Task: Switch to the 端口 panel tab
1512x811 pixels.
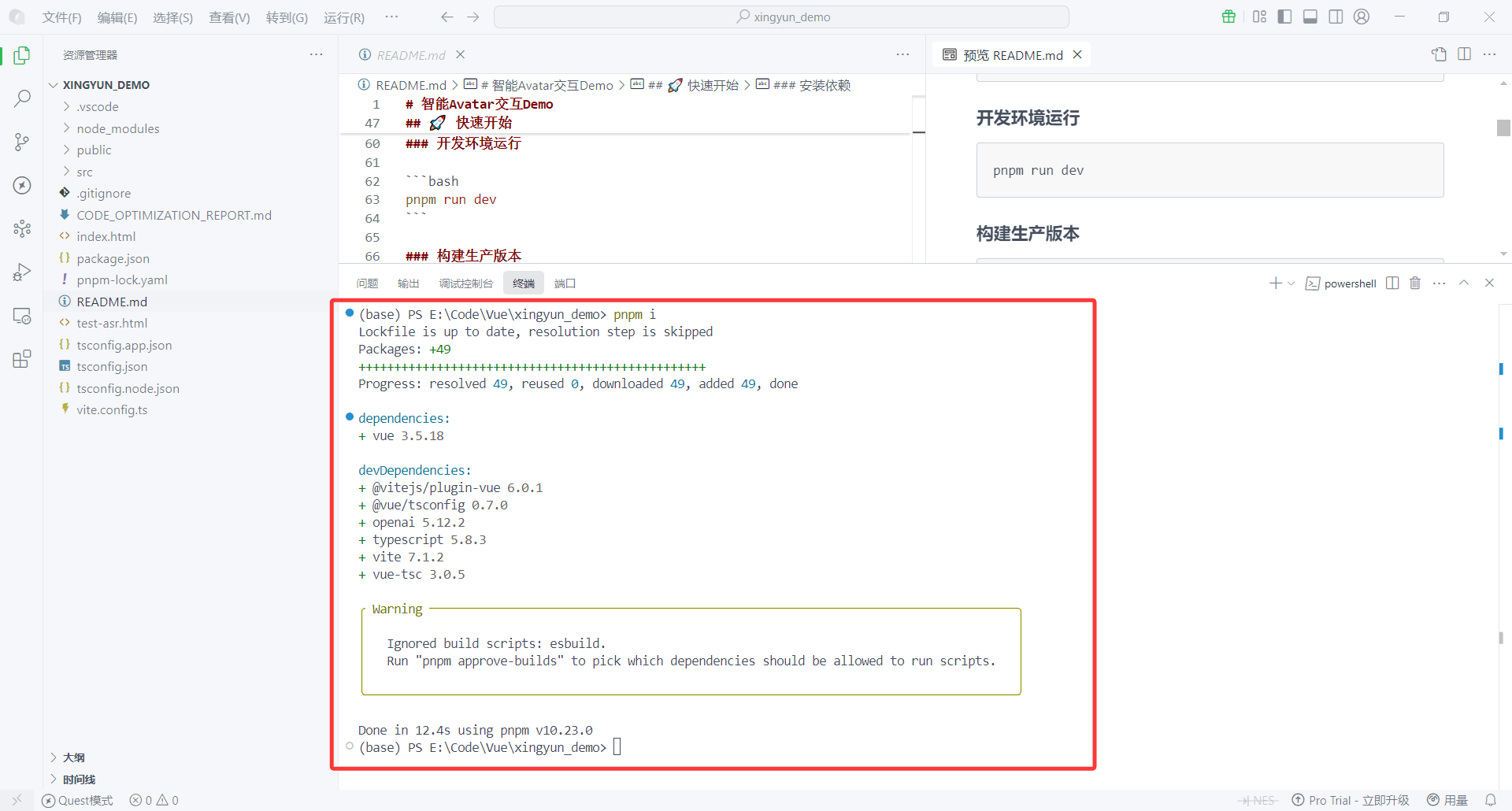Action: 565,283
